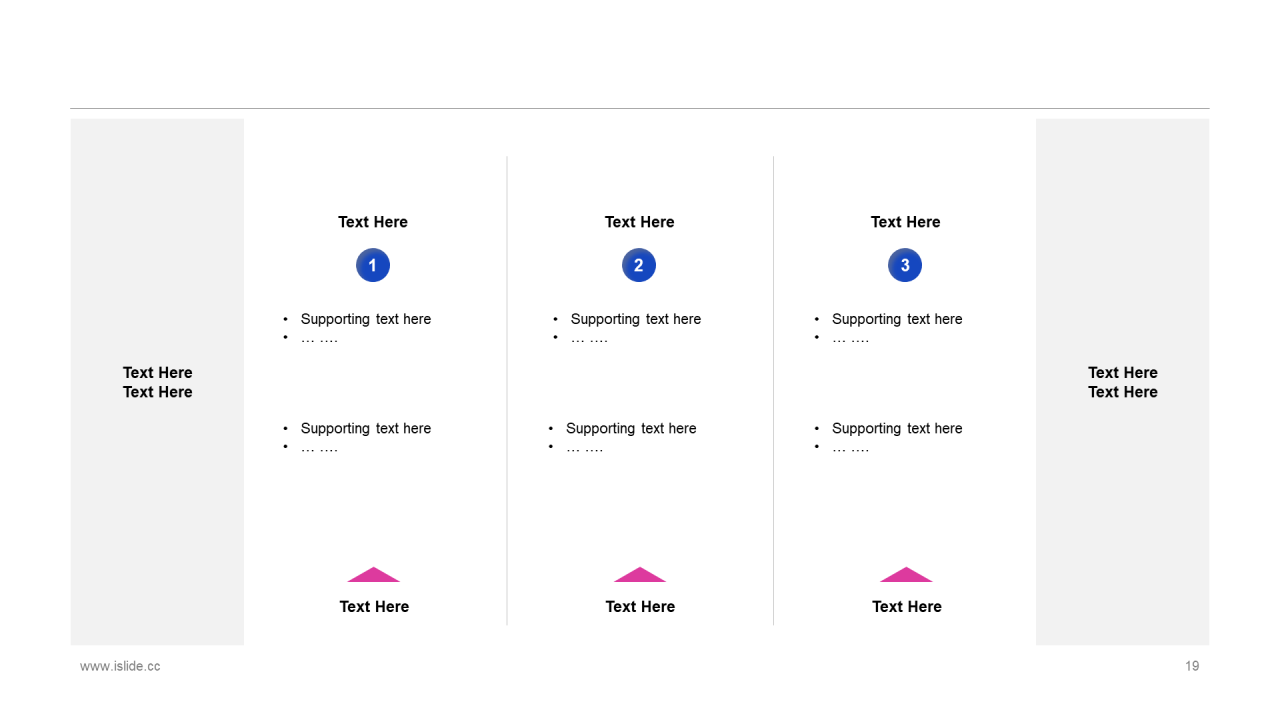Click the "Text Here" label below the middle pink triangle
Screen dimensions: 1280x720
tap(640, 607)
